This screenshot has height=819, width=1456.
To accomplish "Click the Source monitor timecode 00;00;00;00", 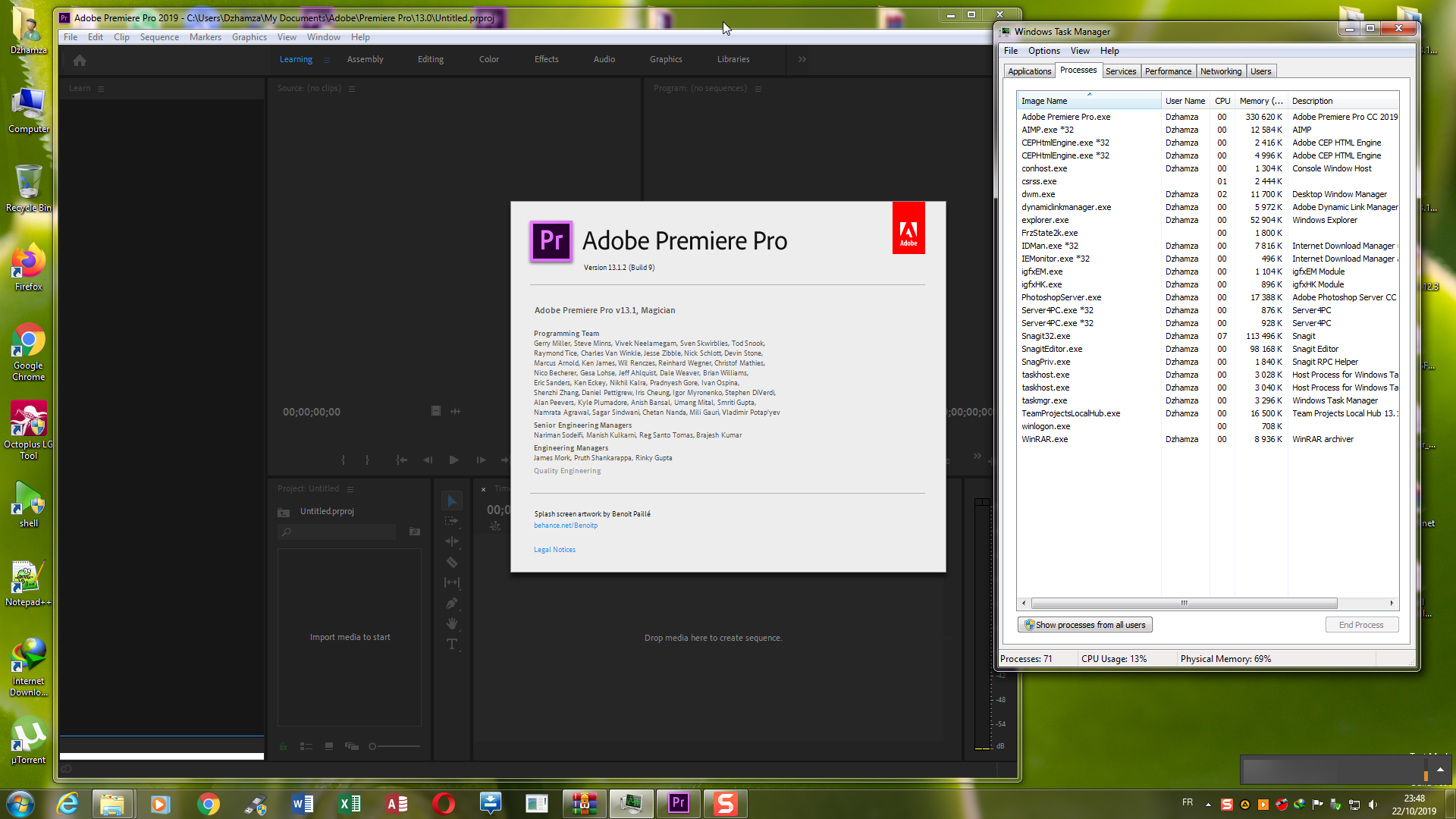I will coord(312,413).
